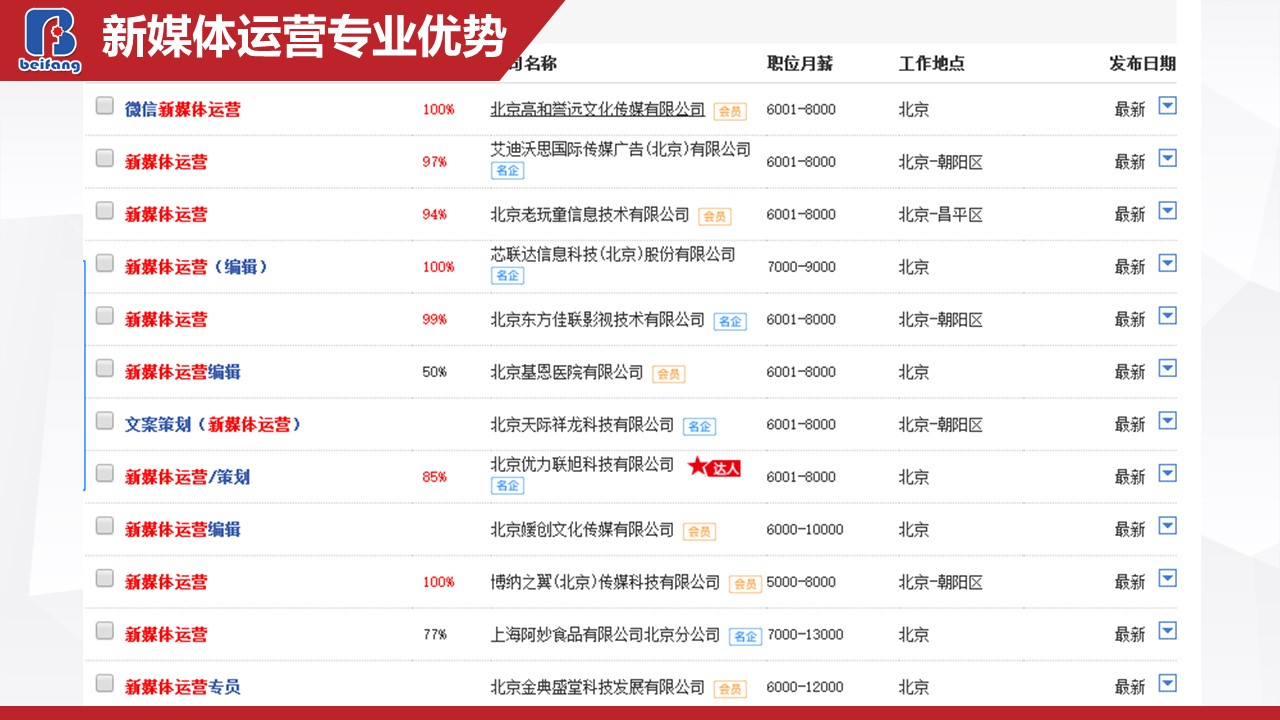Open arrow for 北京基恩医院 row
1280x720 pixels.
[1167, 368]
